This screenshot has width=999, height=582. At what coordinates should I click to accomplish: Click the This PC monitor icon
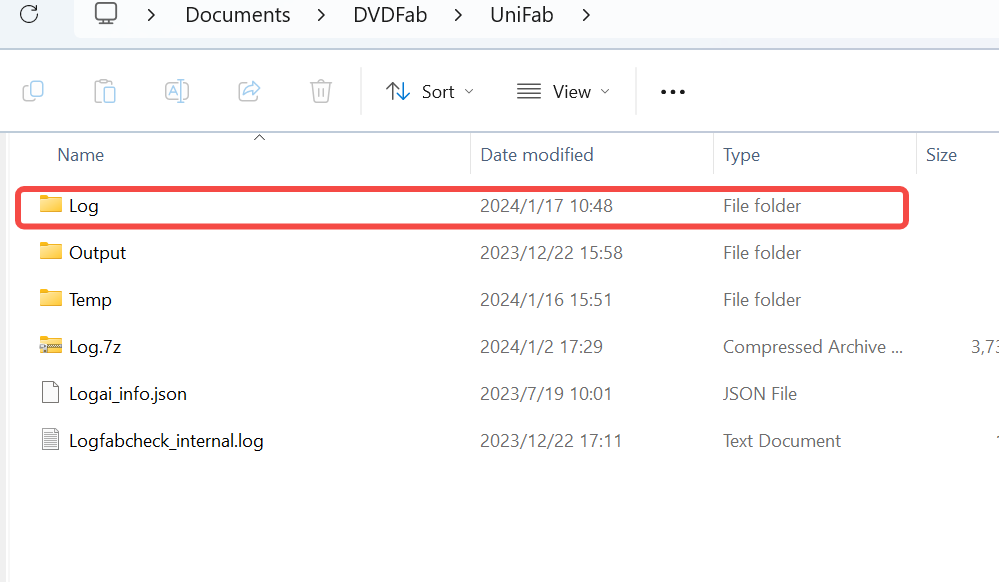coord(106,14)
